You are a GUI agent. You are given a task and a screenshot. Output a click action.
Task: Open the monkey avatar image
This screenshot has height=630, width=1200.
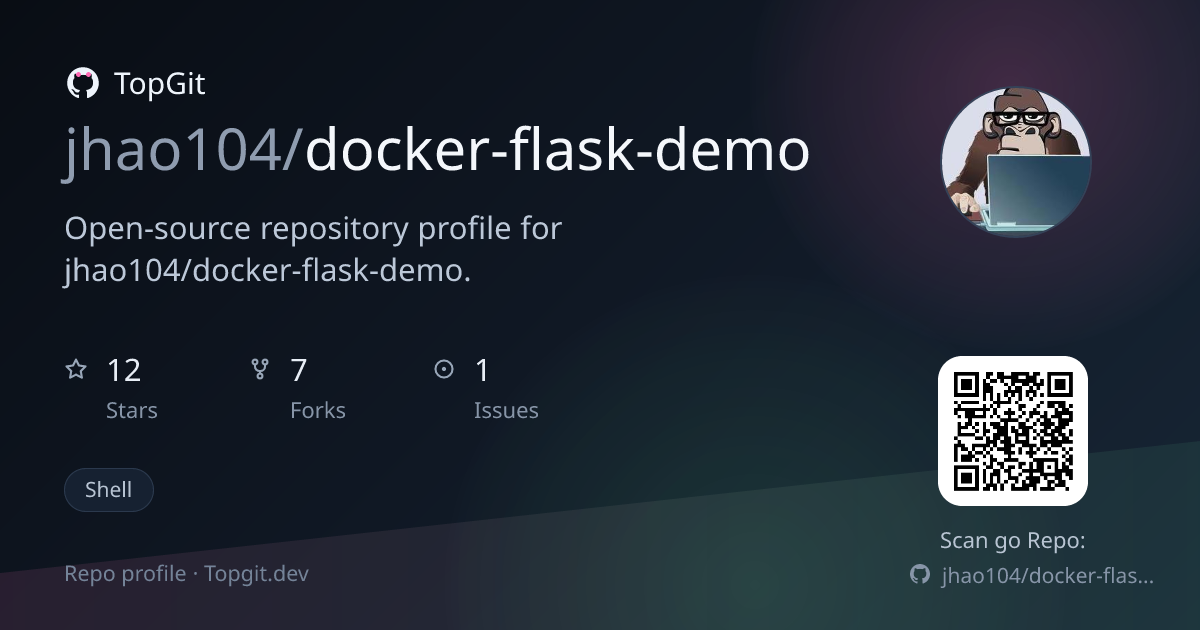coord(1016,162)
